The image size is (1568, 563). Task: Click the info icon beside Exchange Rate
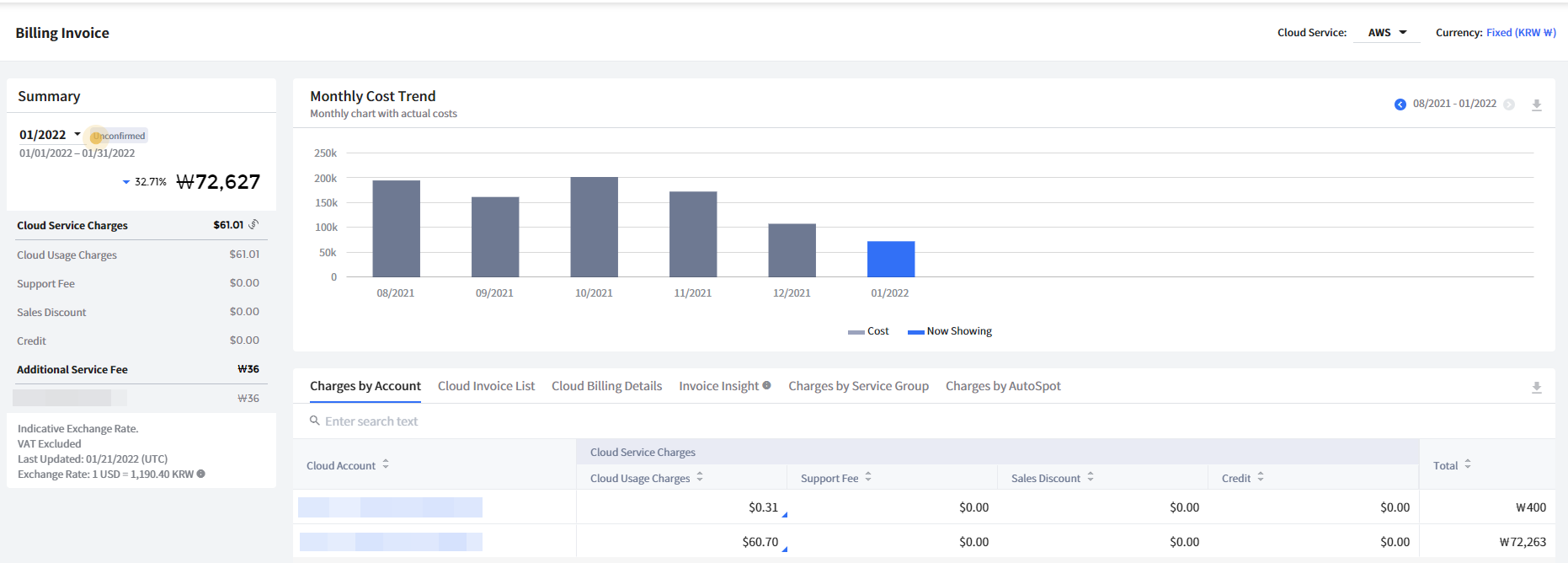[x=201, y=474]
